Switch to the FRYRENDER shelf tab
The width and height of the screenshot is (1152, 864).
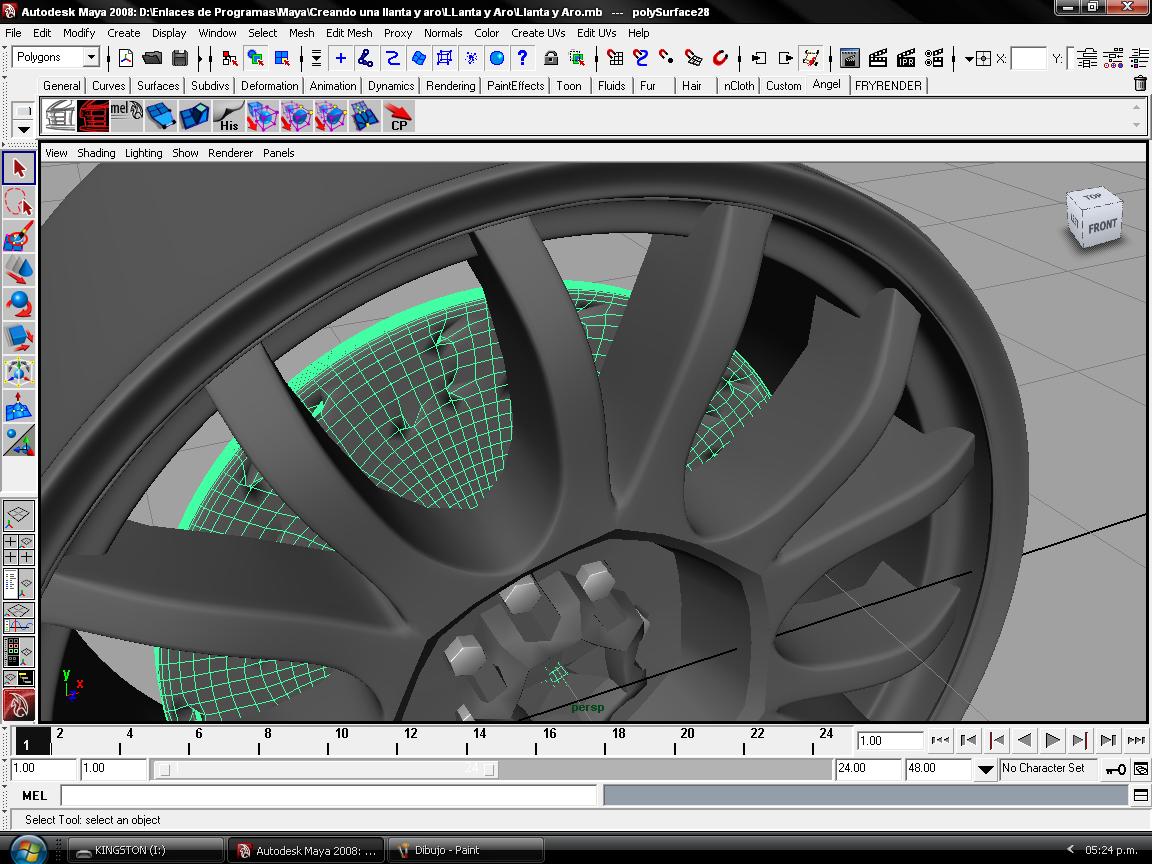pyautogui.click(x=888, y=86)
